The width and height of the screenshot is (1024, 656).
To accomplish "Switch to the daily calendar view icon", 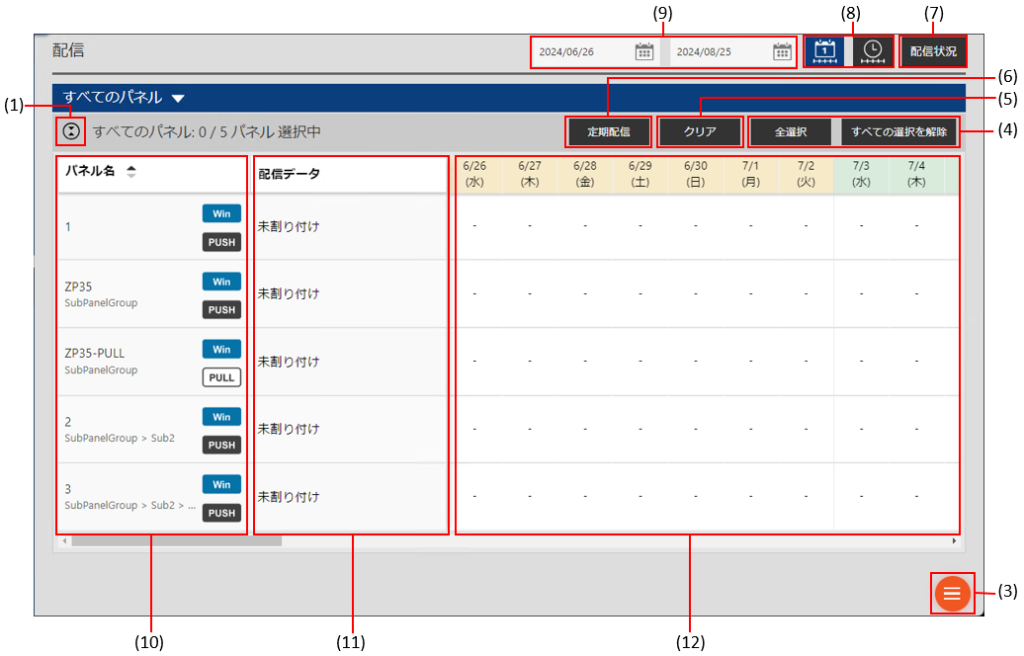I will 825,52.
